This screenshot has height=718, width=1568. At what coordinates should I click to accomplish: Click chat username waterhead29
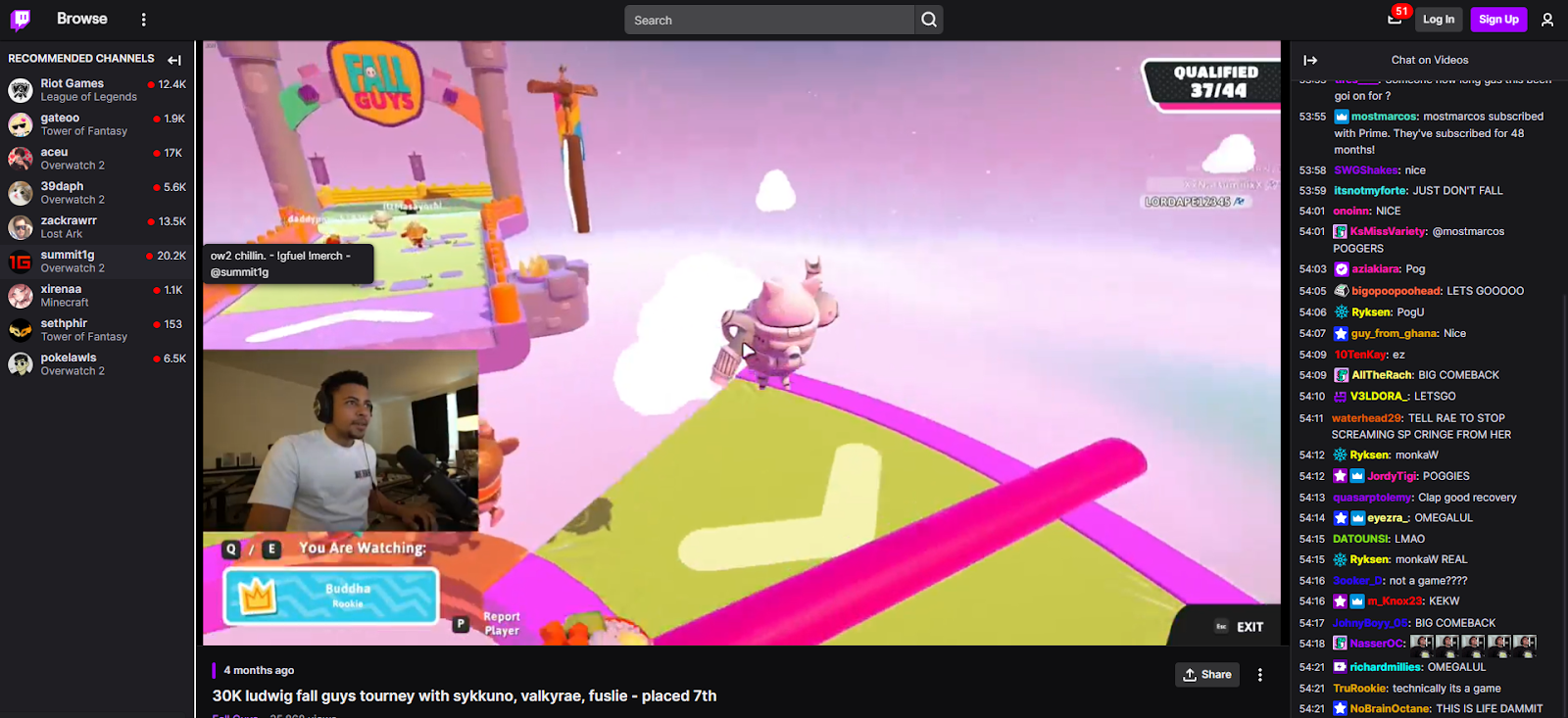pyautogui.click(x=1367, y=418)
